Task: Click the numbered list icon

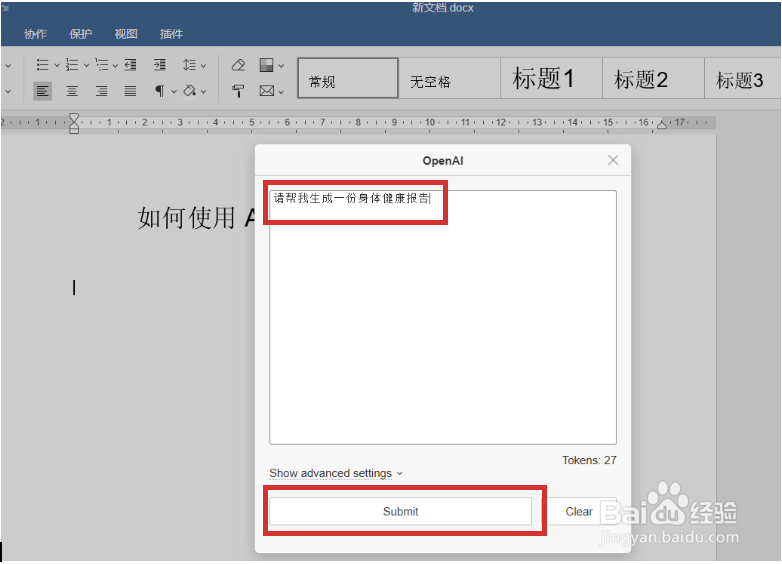Action: 72,65
